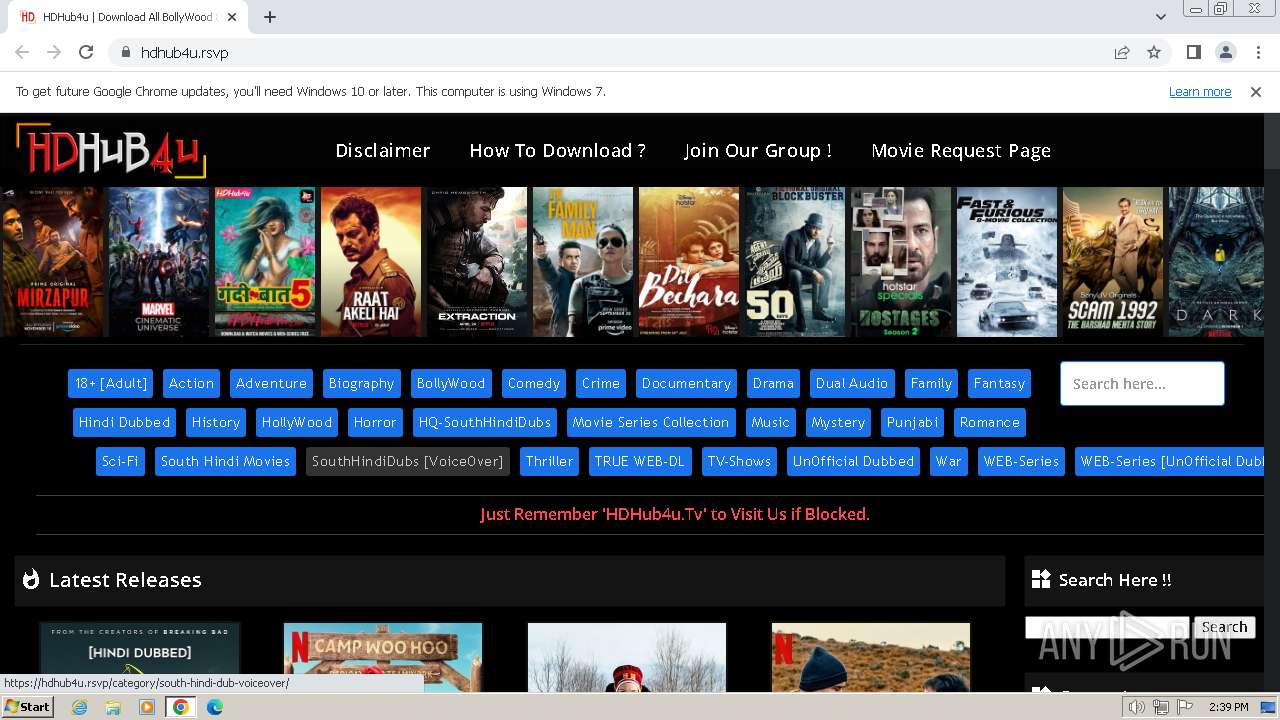Open Learn more link about Chrome updates
Viewport: 1280px width, 720px height.
tap(1200, 91)
